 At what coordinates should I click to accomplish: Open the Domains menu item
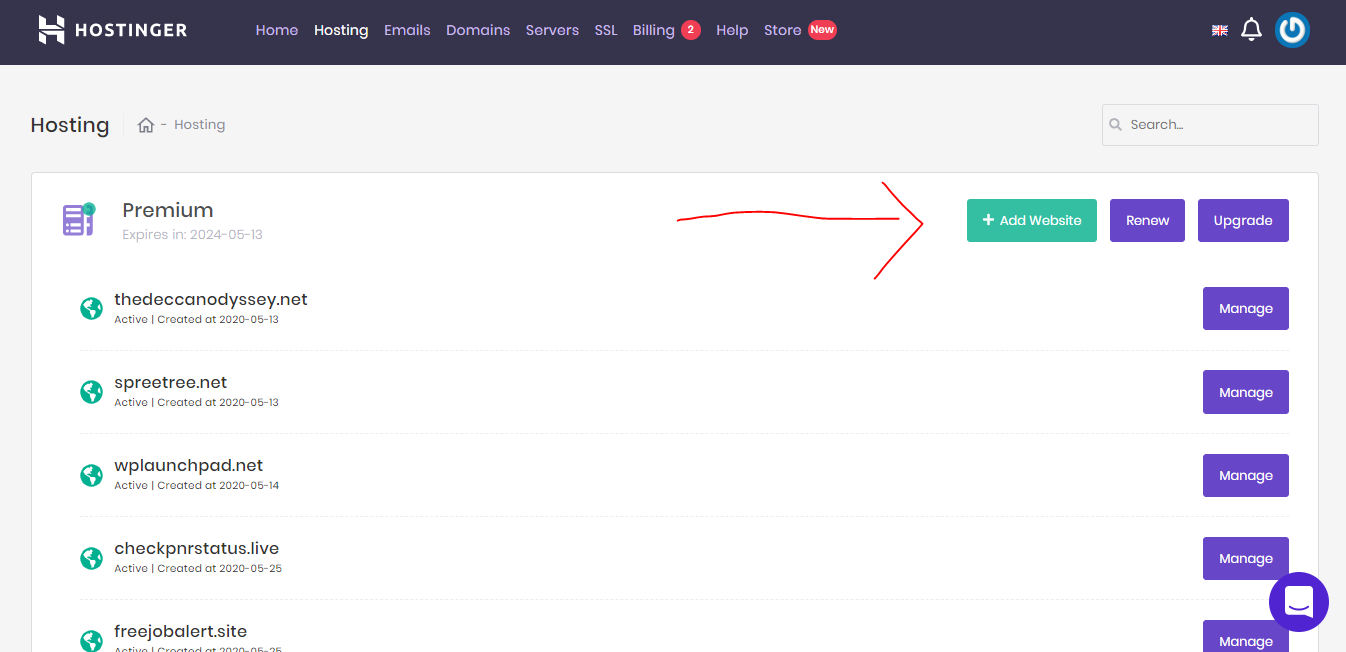click(x=478, y=30)
